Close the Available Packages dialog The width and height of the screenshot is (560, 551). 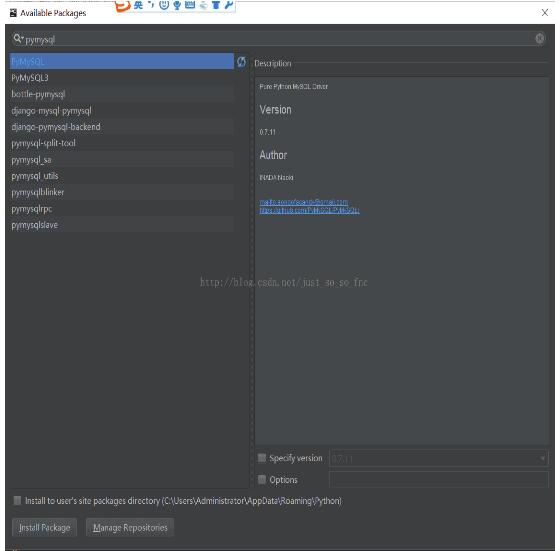(x=545, y=13)
